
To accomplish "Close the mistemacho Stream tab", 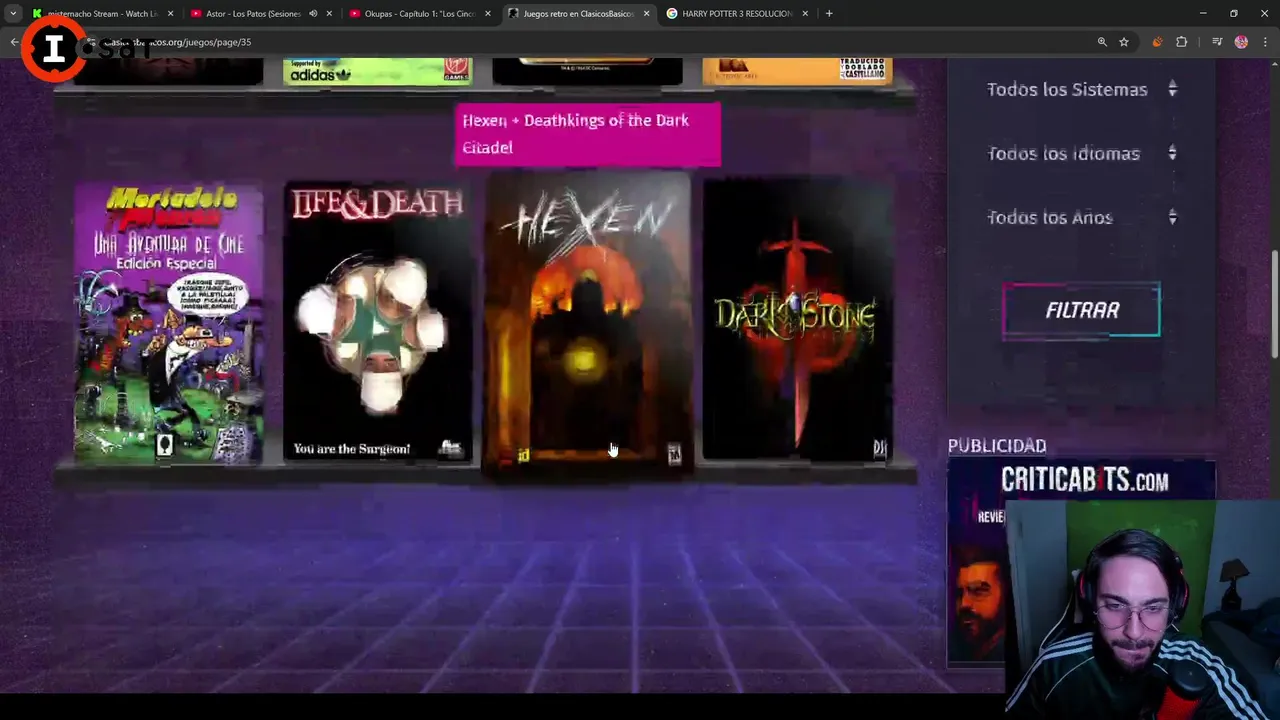I will coord(171,14).
